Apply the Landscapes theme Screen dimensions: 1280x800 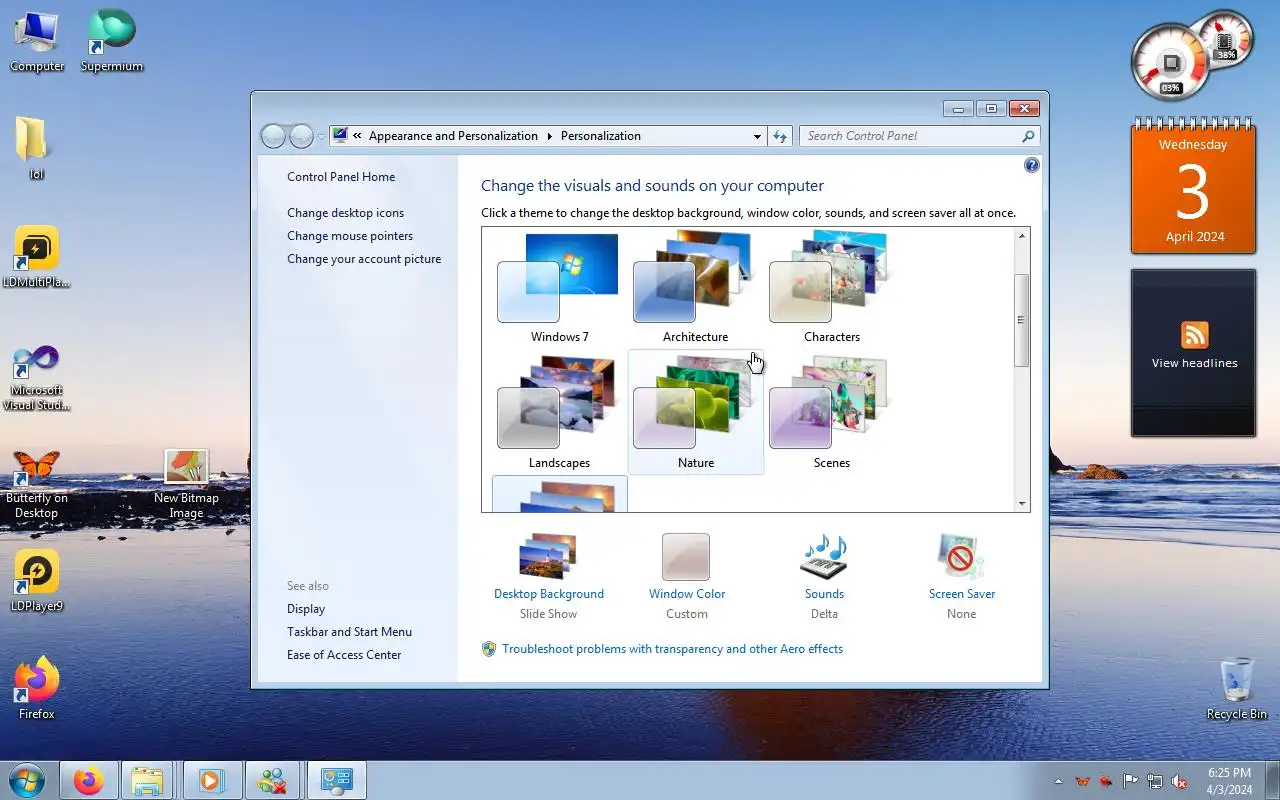559,412
